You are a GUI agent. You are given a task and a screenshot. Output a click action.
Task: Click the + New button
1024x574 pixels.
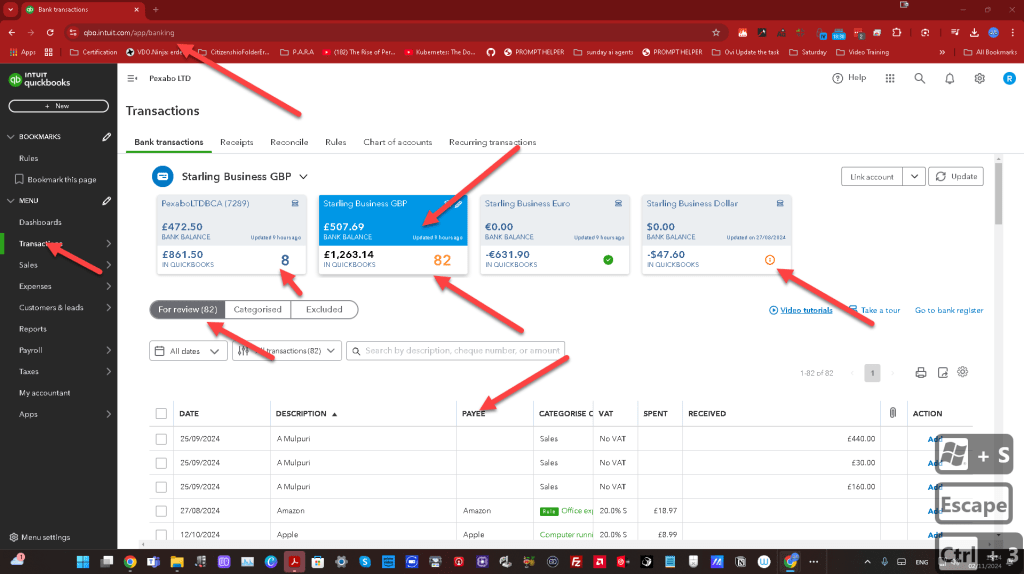click(59, 106)
